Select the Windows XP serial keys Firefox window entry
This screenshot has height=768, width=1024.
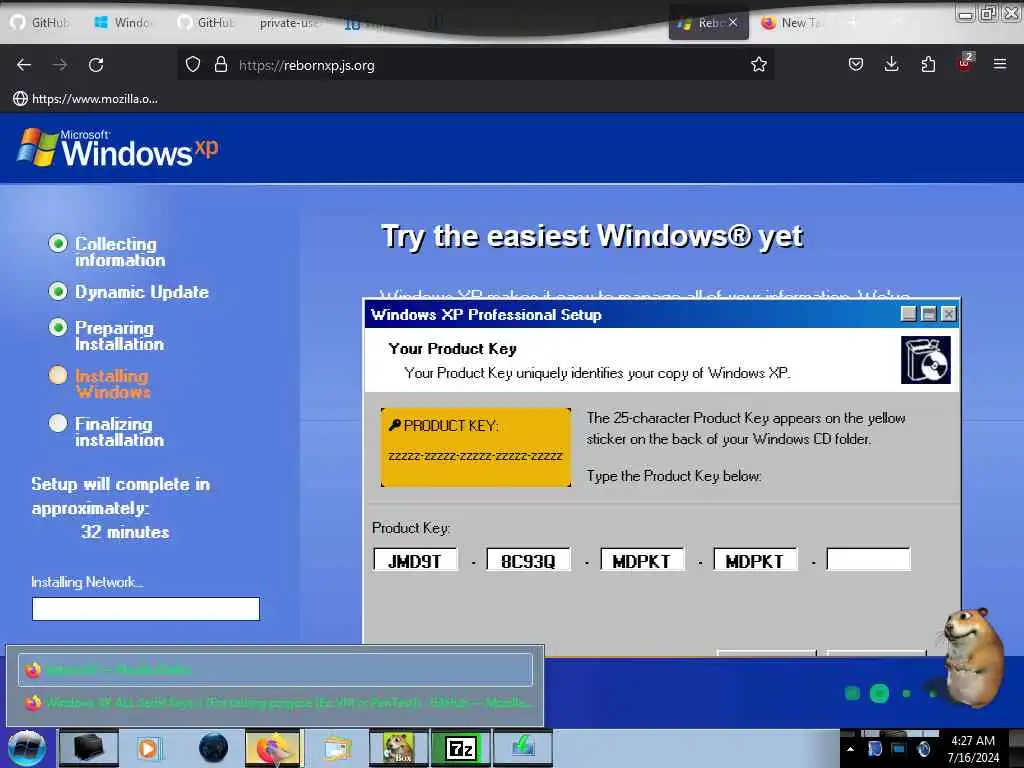(276, 703)
